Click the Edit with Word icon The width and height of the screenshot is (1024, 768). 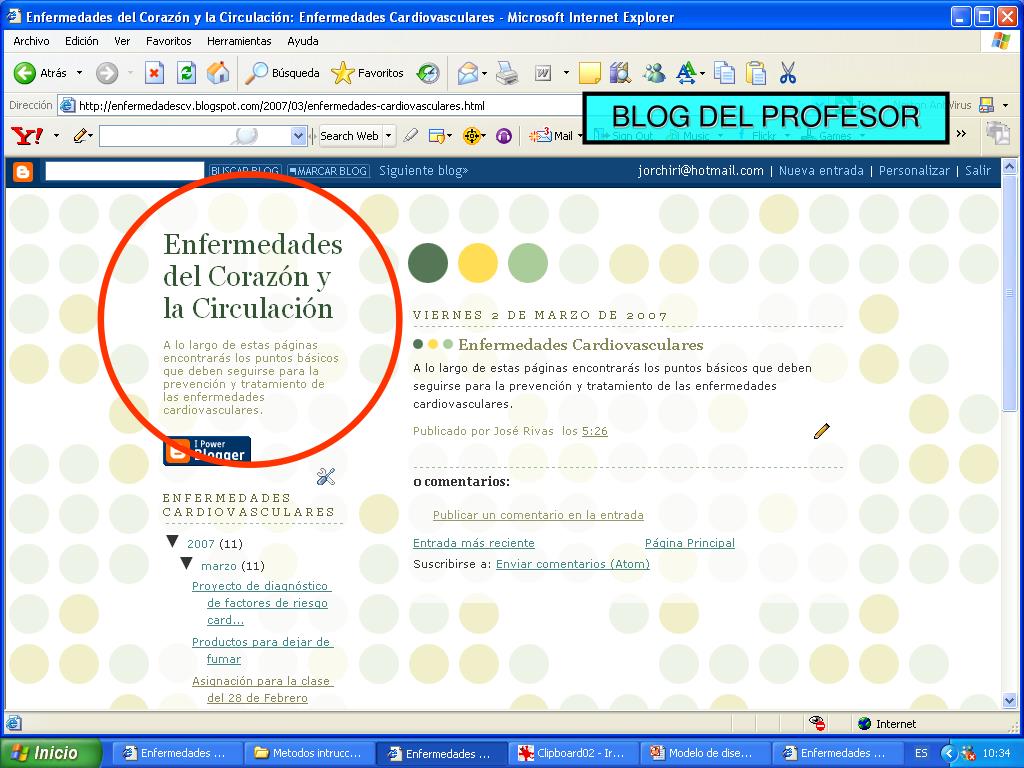click(543, 73)
